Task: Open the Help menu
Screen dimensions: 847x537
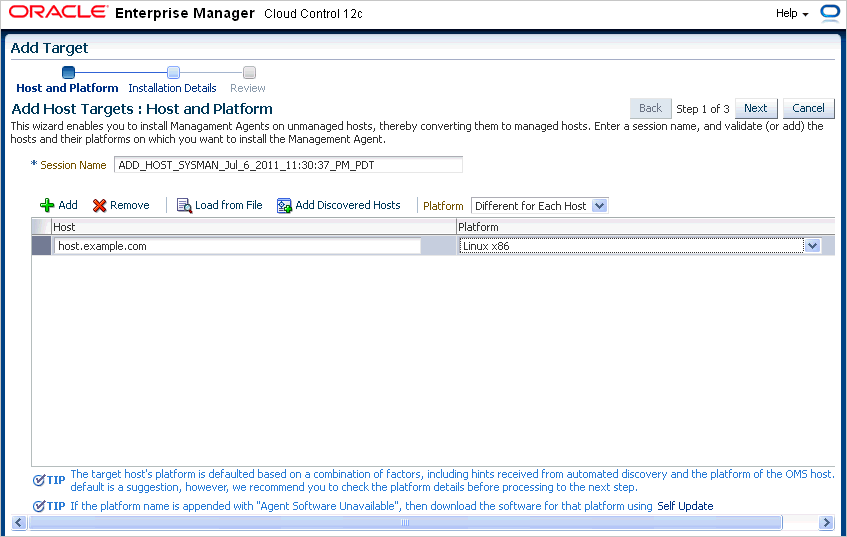Action: point(792,14)
